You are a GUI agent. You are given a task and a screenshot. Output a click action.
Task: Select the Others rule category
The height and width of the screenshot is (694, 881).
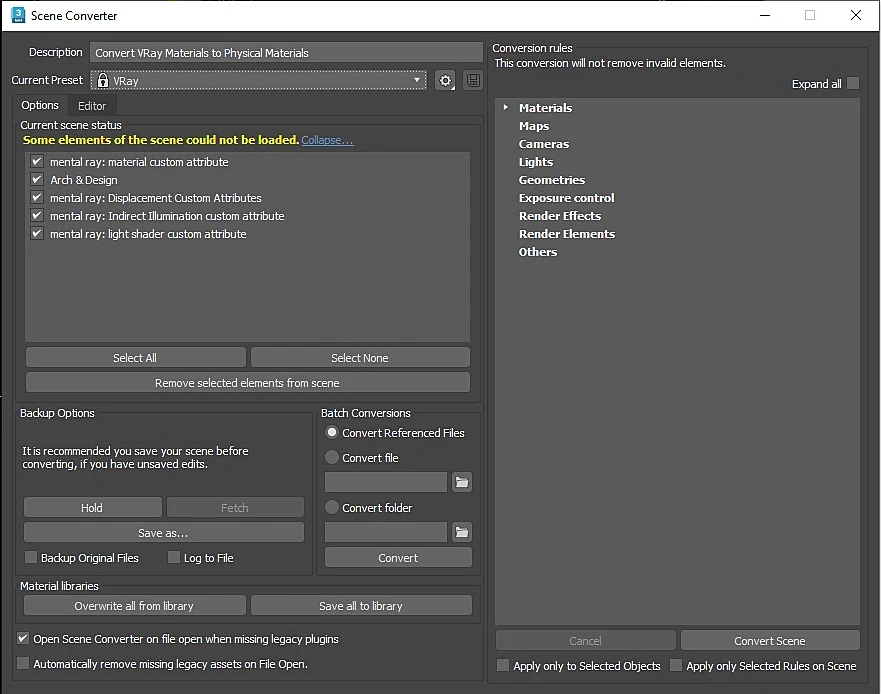point(538,252)
